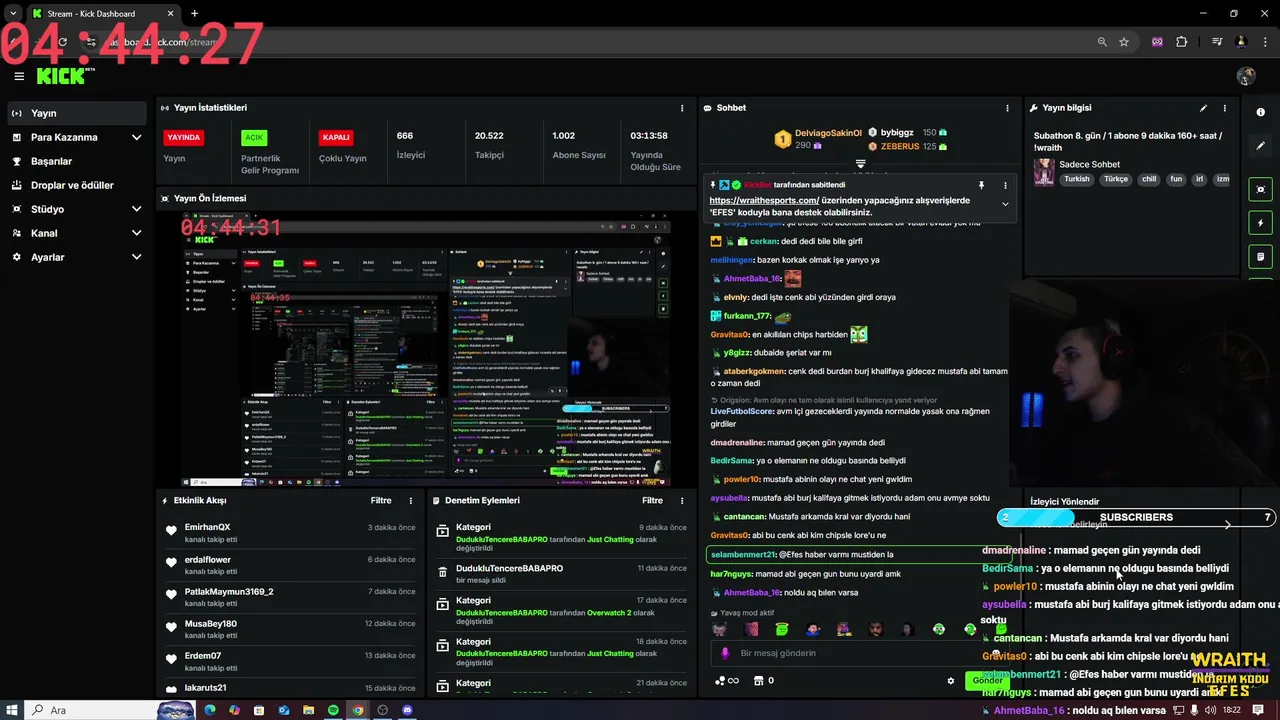This screenshot has width=1280, height=720.
Task: Toggle the lightning bolt quick action
Action: 1260,223
